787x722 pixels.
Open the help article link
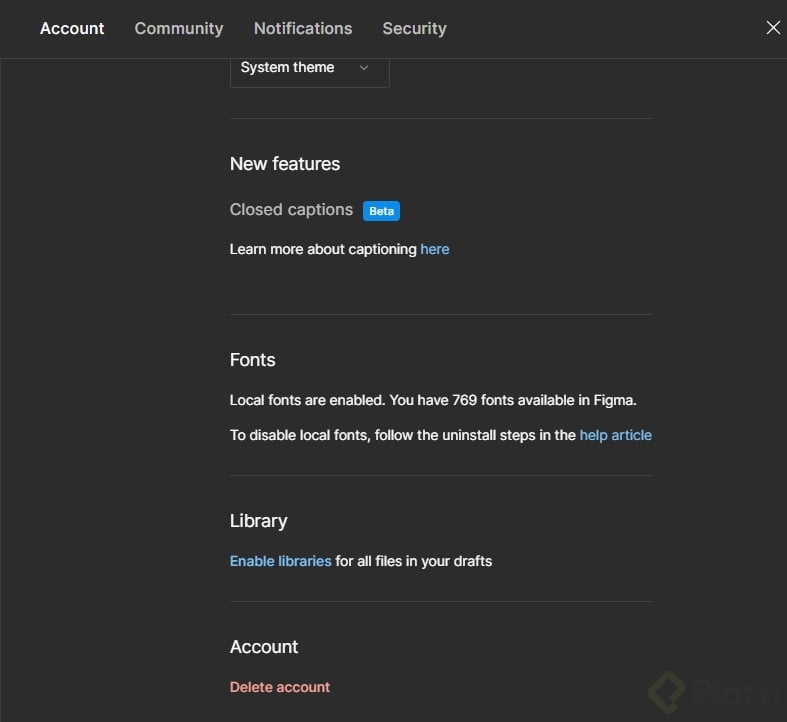(x=615, y=435)
